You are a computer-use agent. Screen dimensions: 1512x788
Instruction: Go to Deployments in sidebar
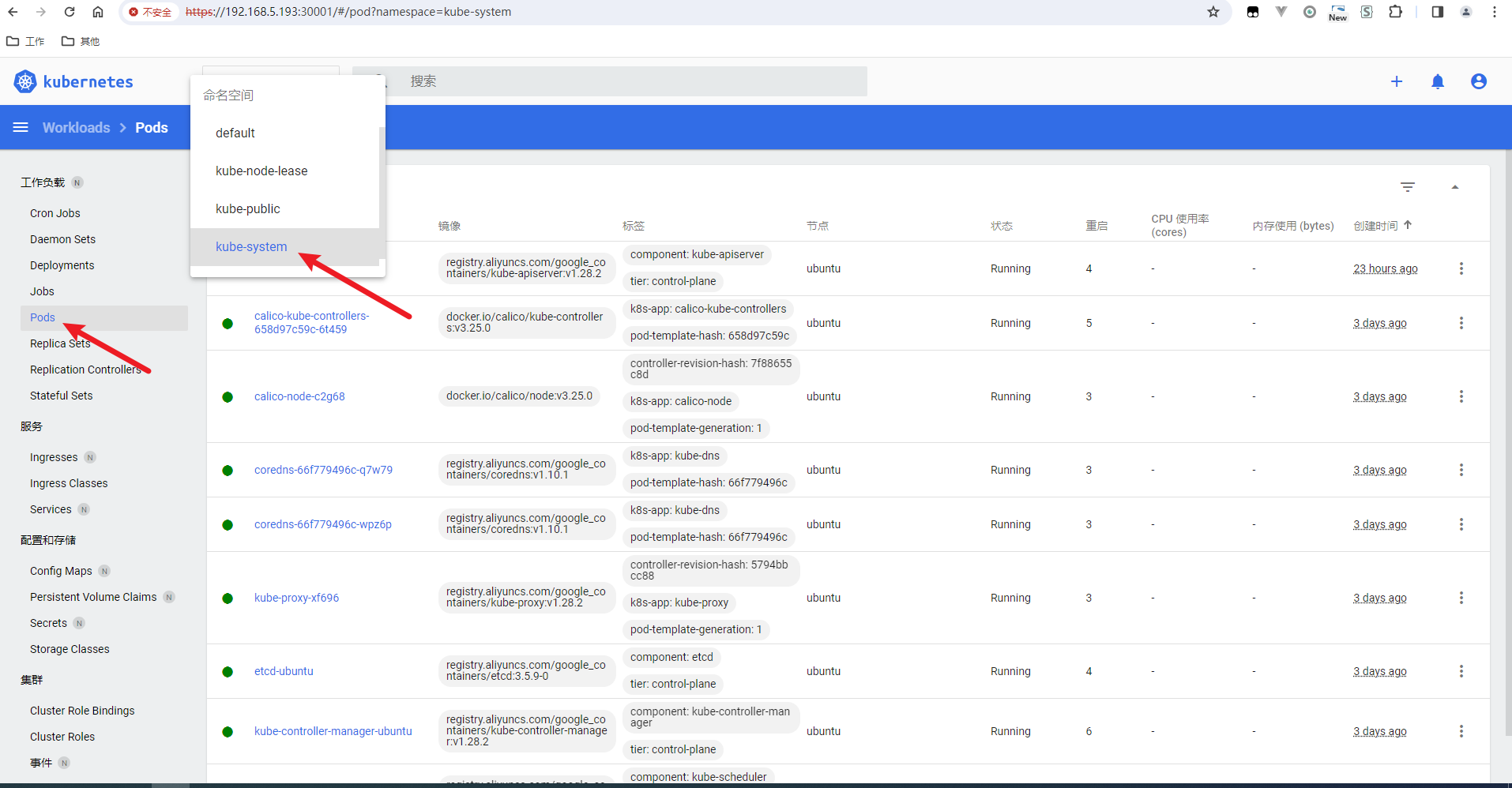(62, 265)
